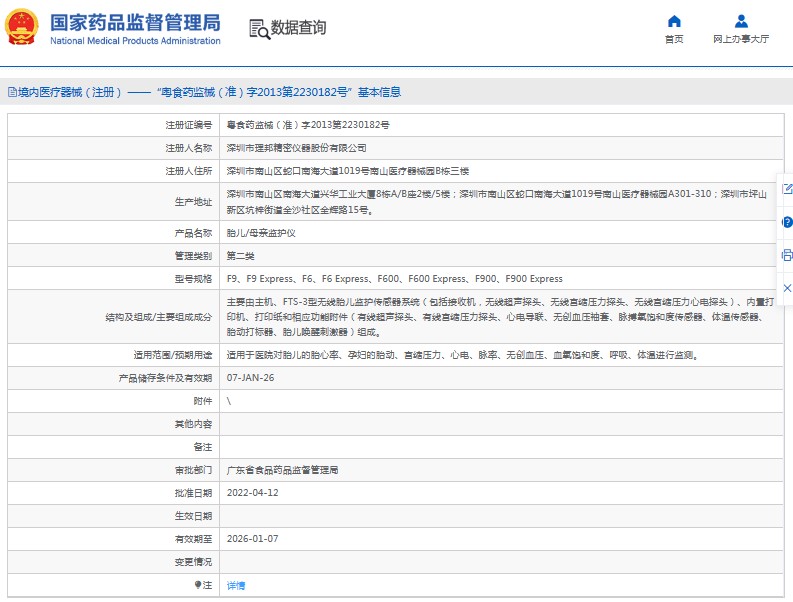
Task: Open the help question mark icon
Action: [786, 222]
